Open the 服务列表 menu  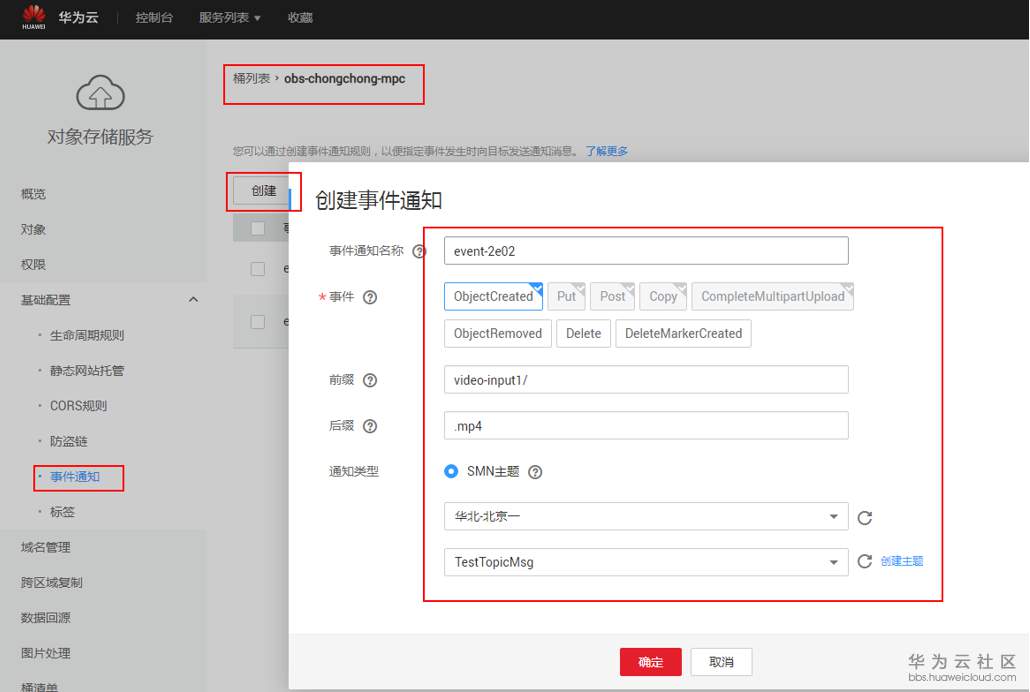coord(228,17)
